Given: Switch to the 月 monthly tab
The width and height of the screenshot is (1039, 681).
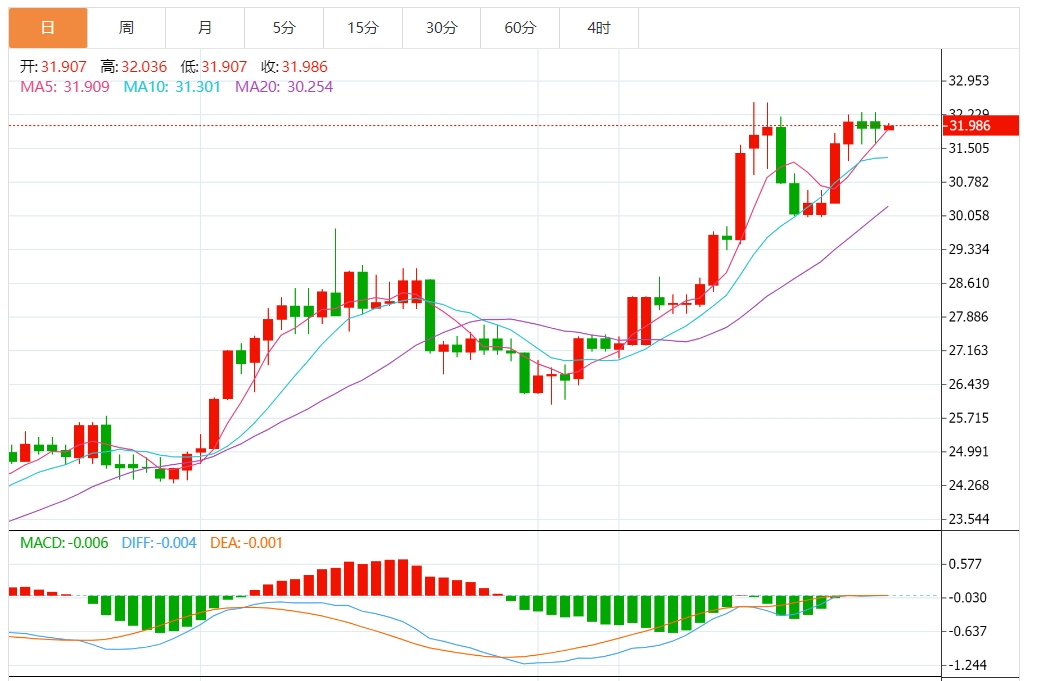Looking at the screenshot, I should point(205,28).
